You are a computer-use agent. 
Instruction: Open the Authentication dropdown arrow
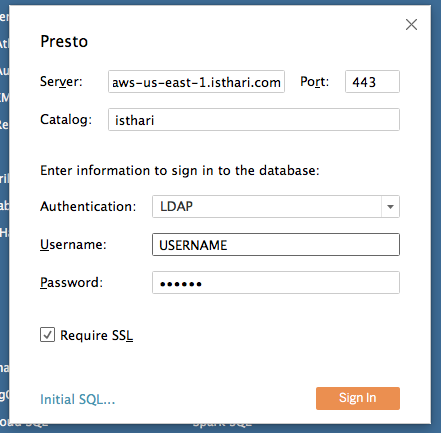click(390, 207)
